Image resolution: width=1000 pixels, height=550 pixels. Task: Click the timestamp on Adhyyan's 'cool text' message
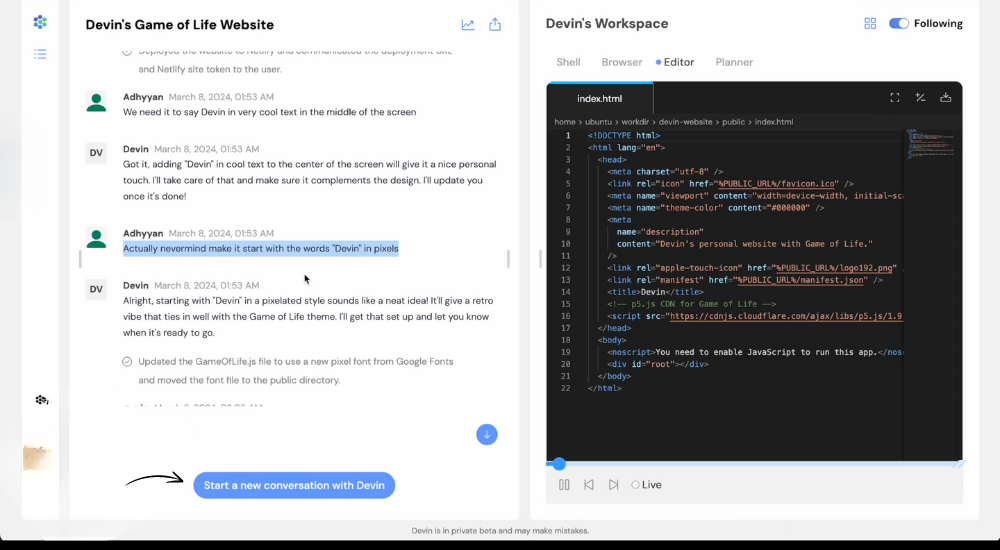(x=221, y=97)
